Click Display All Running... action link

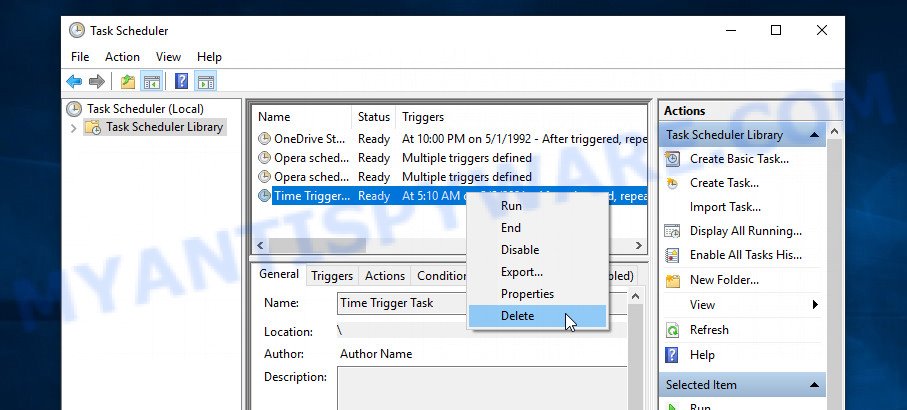tap(746, 231)
